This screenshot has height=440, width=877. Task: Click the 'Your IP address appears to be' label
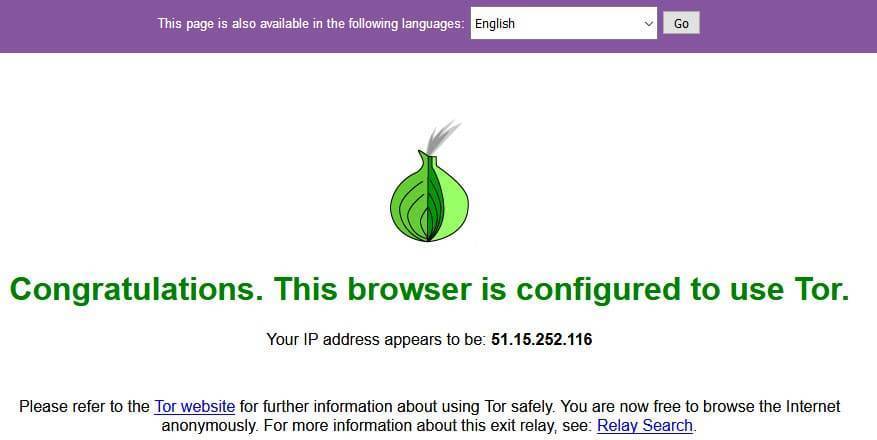click(376, 339)
